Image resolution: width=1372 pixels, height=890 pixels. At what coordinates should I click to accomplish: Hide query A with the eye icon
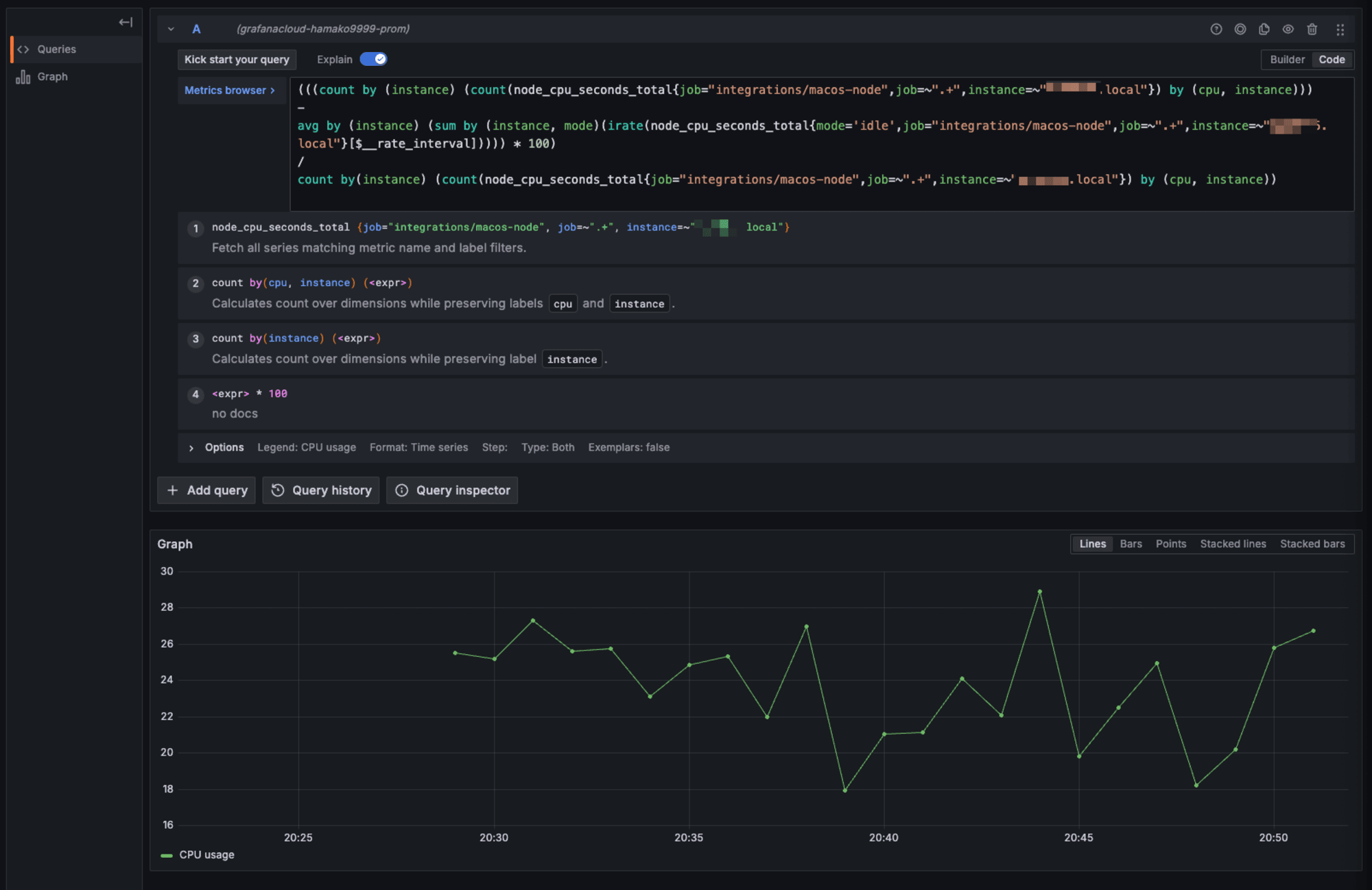pos(1288,29)
